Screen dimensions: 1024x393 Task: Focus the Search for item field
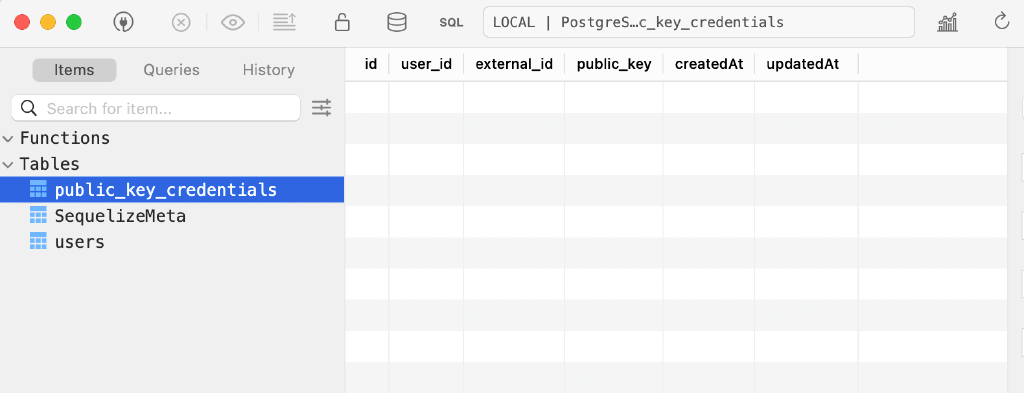pos(156,108)
